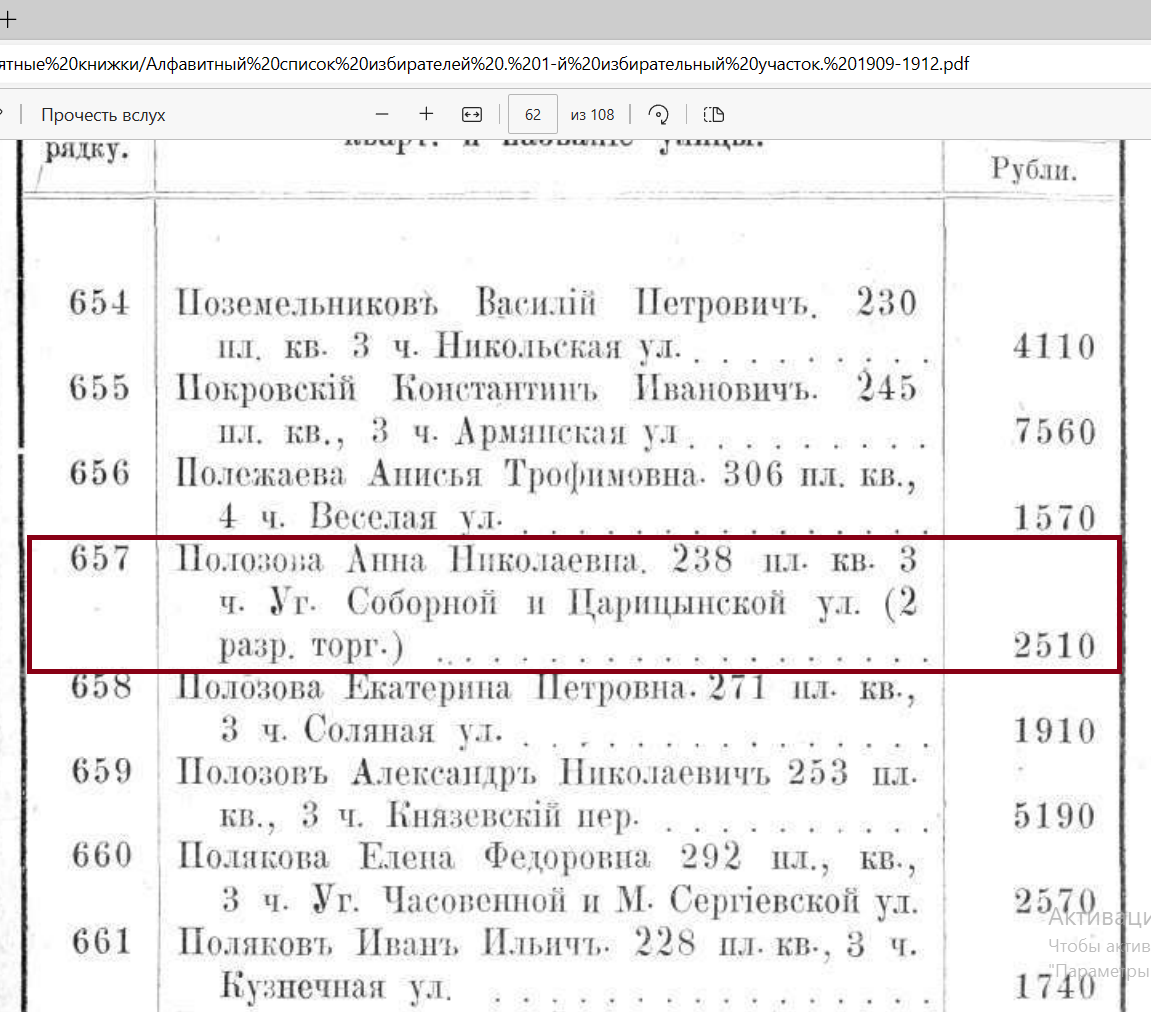Viewport: 1151px width, 1012px height.
Task: Select the page number field showing 62
Action: click(533, 115)
